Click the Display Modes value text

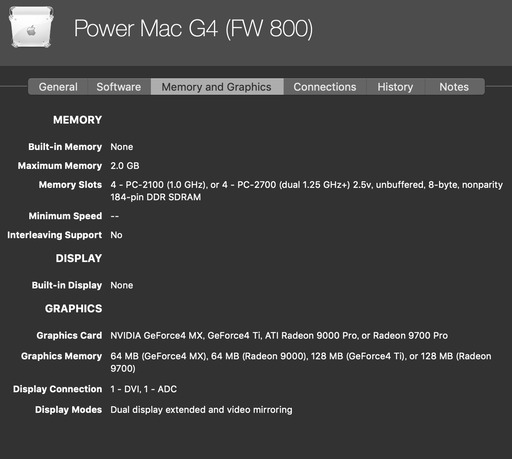tap(201, 410)
